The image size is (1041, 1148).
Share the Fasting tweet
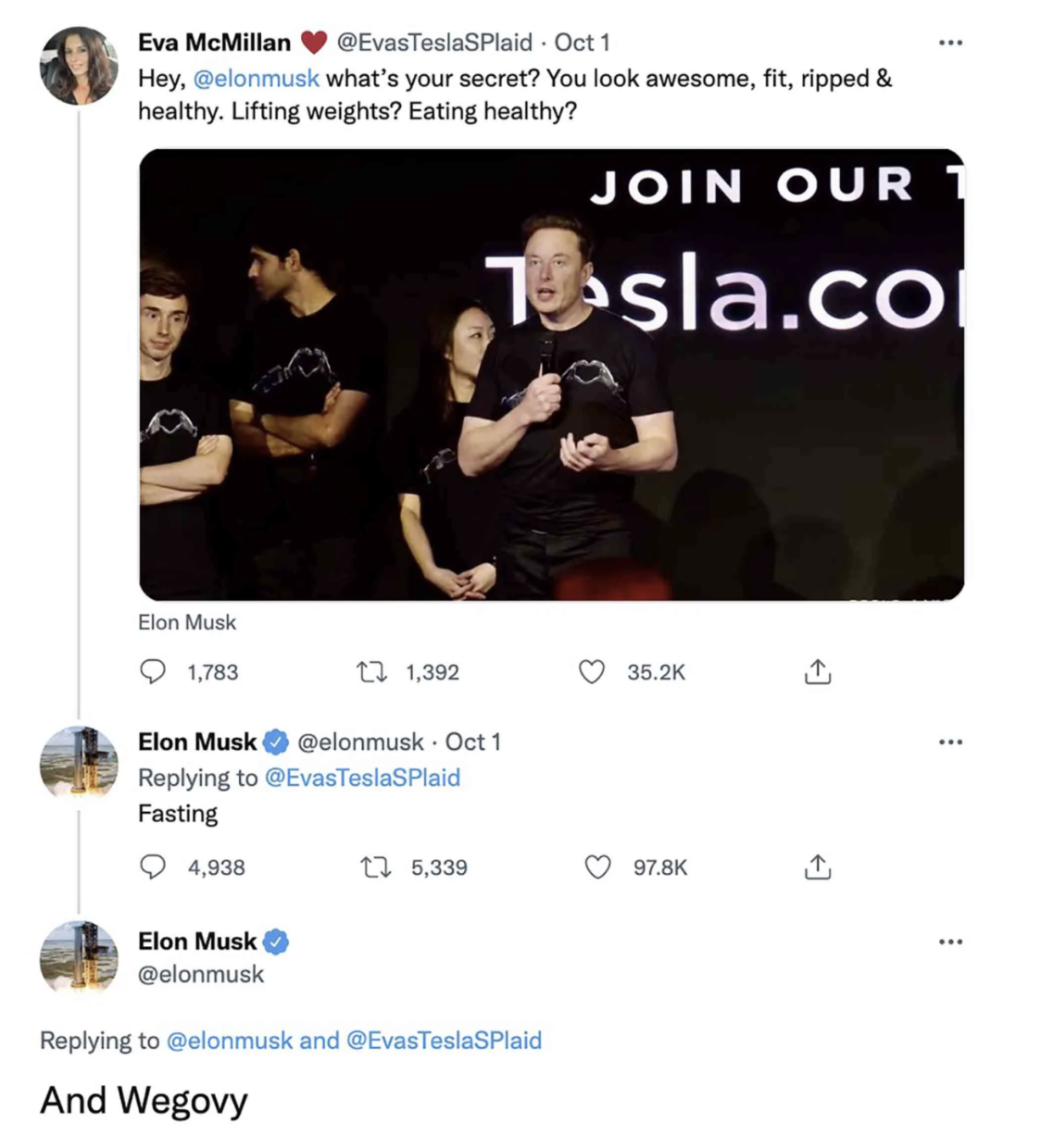pyautogui.click(x=818, y=867)
